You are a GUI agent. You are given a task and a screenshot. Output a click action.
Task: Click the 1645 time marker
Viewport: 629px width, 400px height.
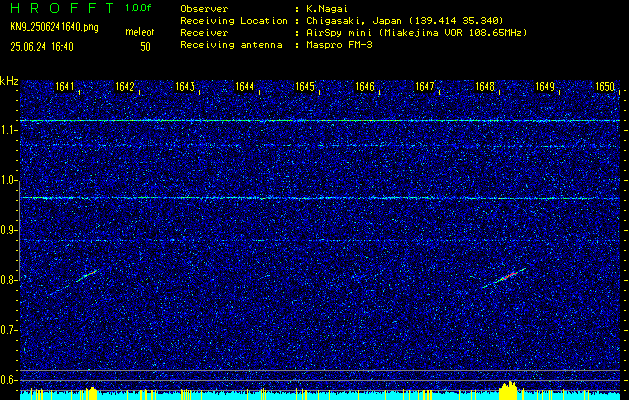305,87
